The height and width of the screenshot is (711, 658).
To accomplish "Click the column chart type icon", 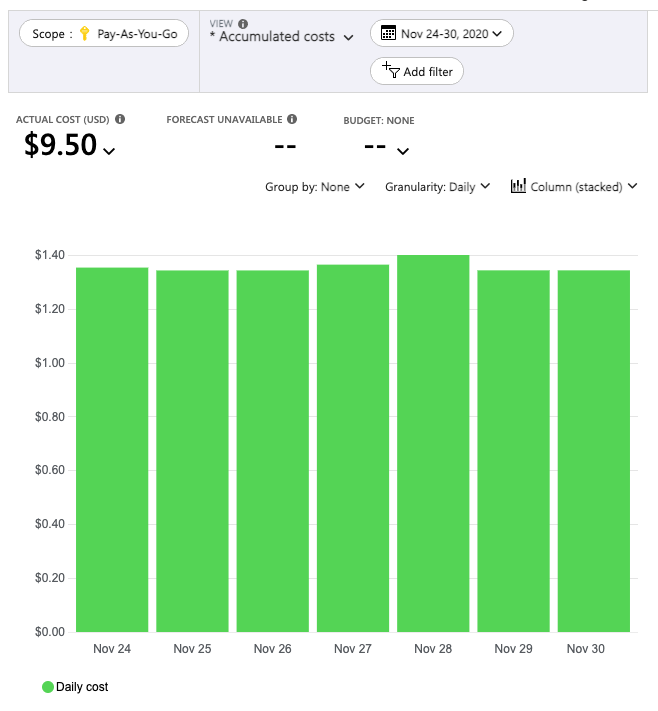I will point(518,186).
